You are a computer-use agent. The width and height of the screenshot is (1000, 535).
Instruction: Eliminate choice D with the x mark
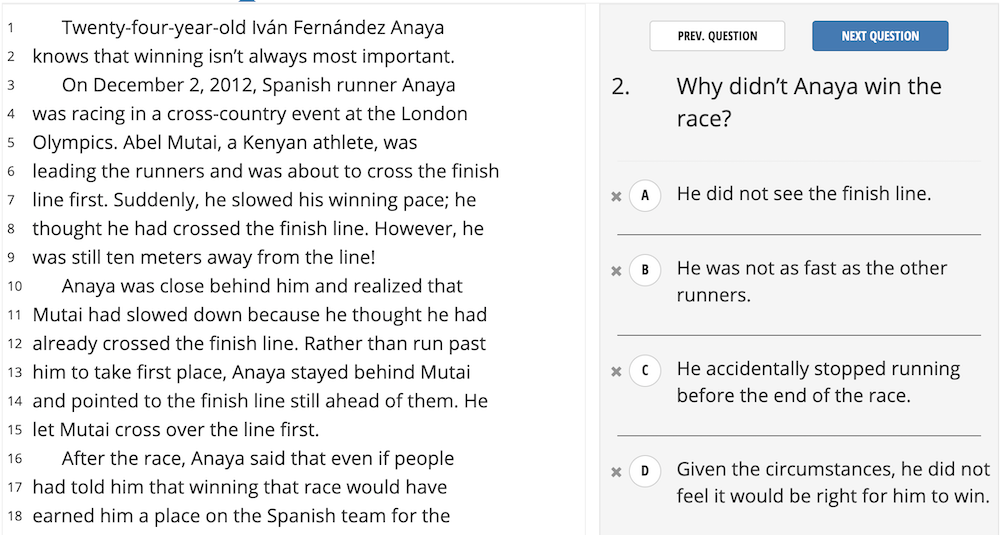tap(616, 473)
